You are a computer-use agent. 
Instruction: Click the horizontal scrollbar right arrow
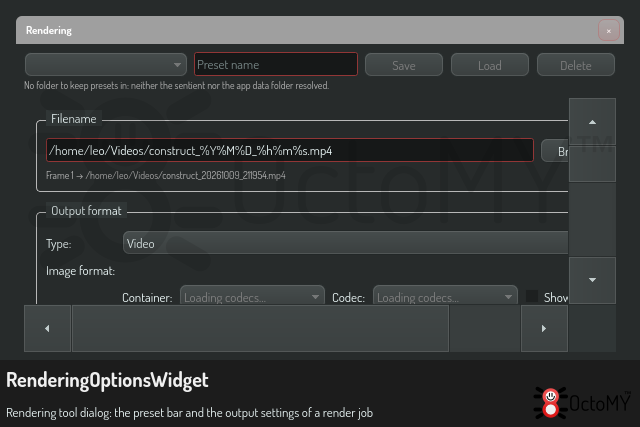point(544,328)
